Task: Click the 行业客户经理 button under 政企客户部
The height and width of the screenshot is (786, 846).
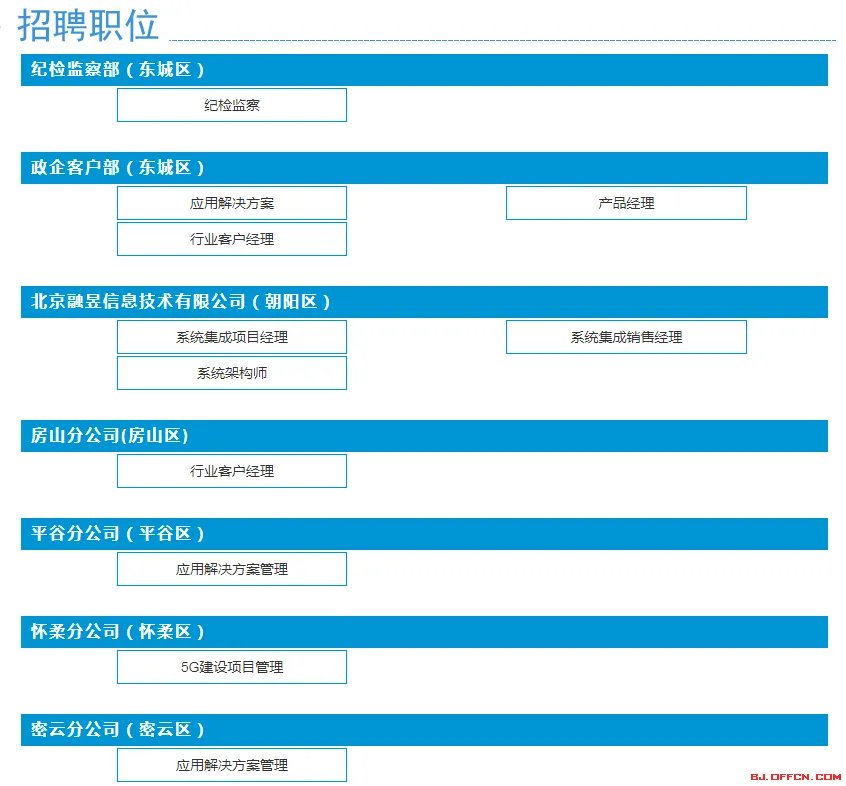Action: (x=231, y=238)
